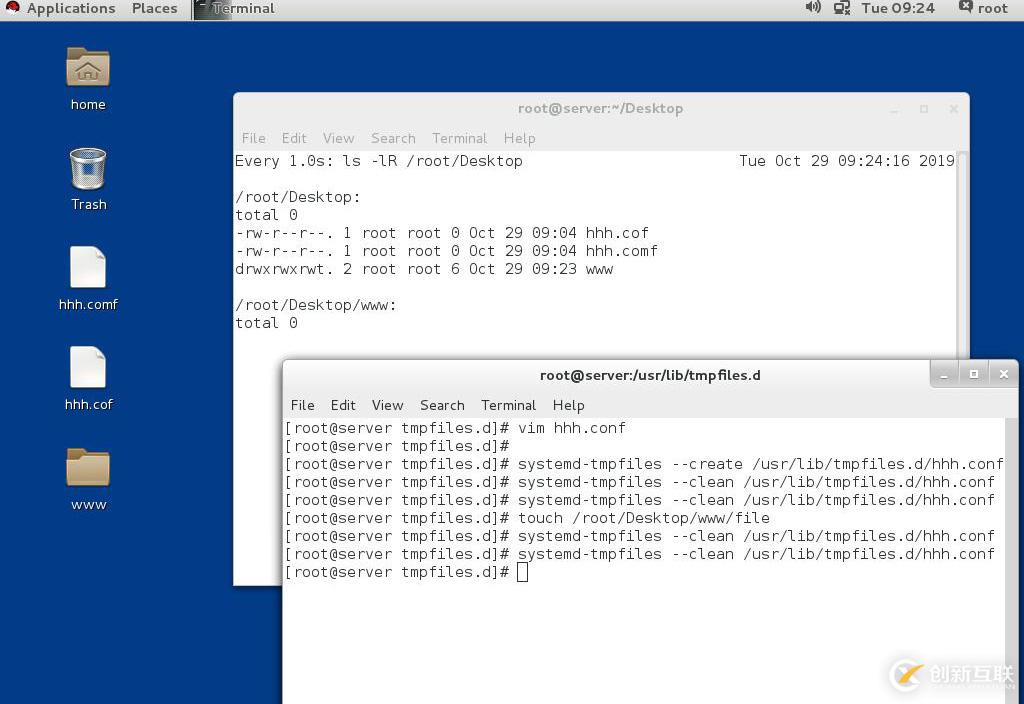Open View menu in Desktop terminal window
Image resolution: width=1024 pixels, height=704 pixels.
click(338, 138)
